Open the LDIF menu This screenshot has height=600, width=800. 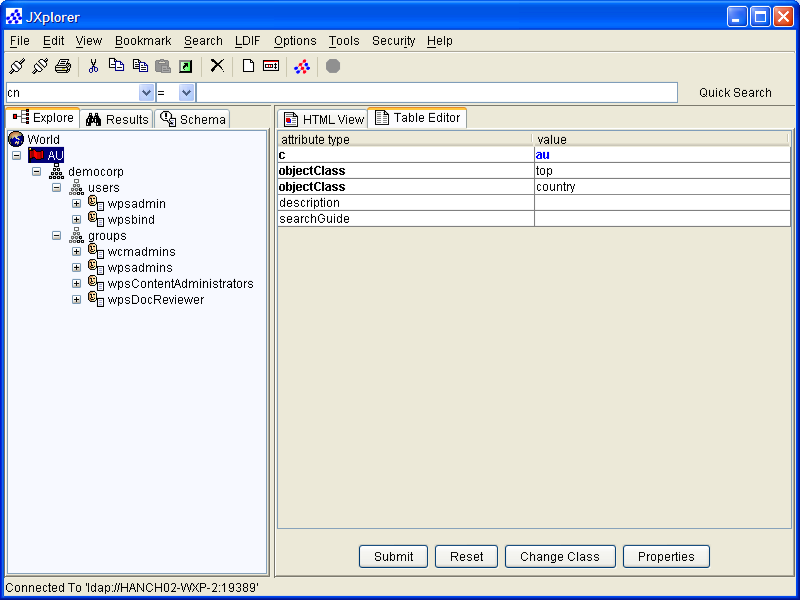(247, 41)
